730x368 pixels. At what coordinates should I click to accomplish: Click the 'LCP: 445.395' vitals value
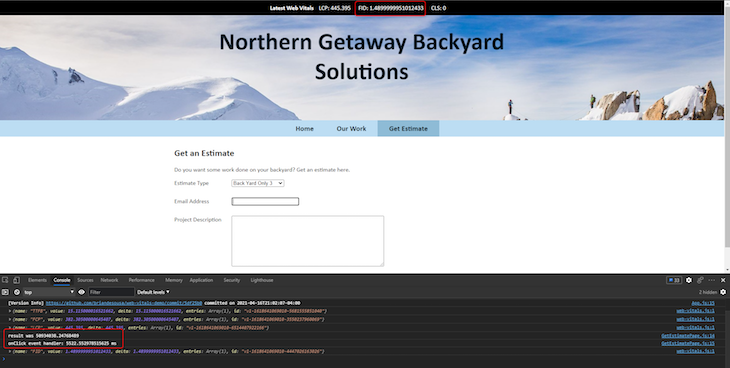pyautogui.click(x=335, y=8)
